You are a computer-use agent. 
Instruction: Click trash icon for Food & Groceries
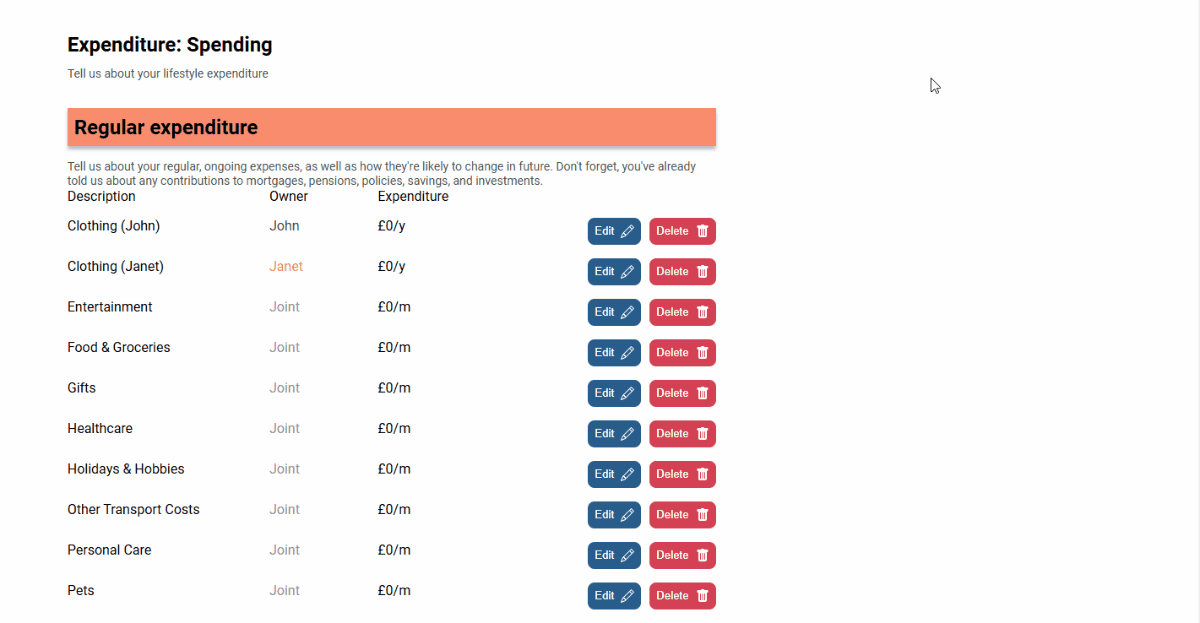pyautogui.click(x=703, y=353)
